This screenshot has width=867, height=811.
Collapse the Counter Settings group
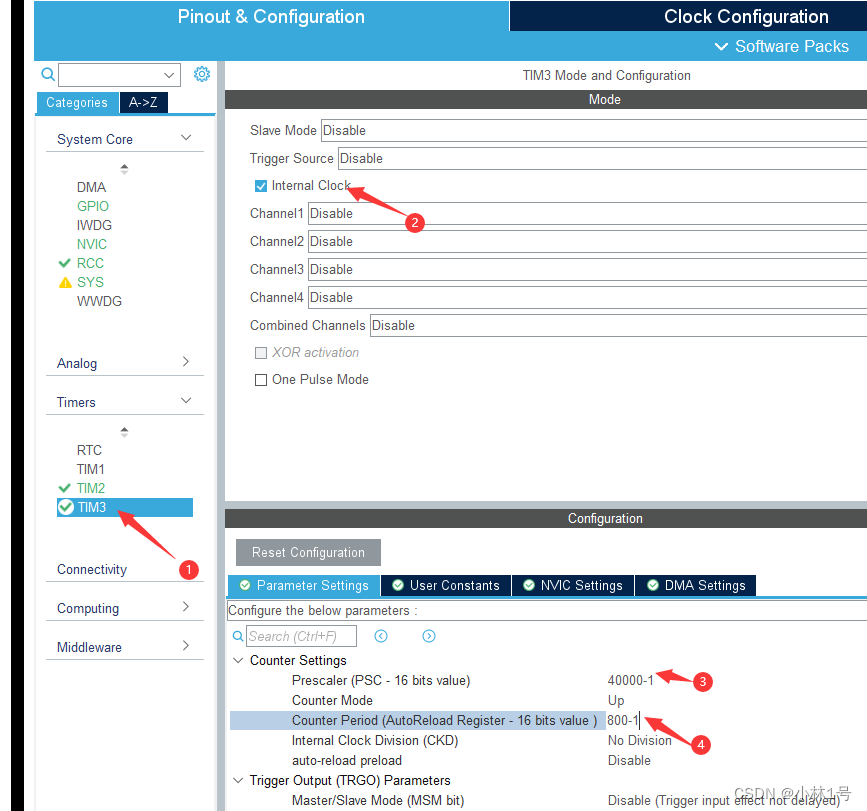click(x=238, y=660)
